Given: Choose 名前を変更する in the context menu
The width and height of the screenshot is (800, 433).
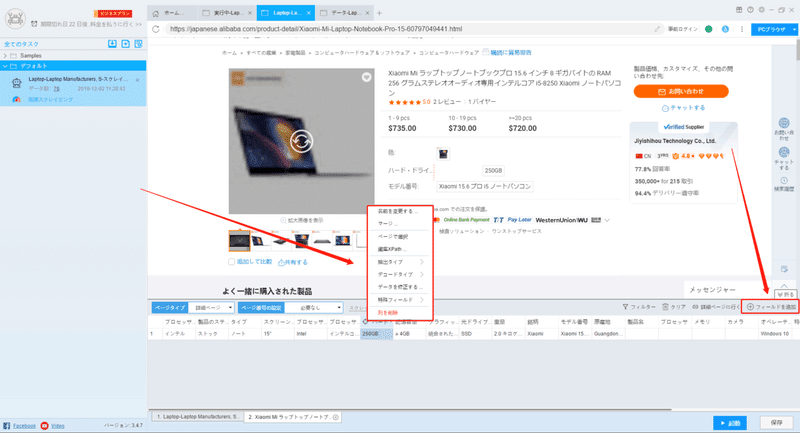Looking at the screenshot, I should 400,211.
